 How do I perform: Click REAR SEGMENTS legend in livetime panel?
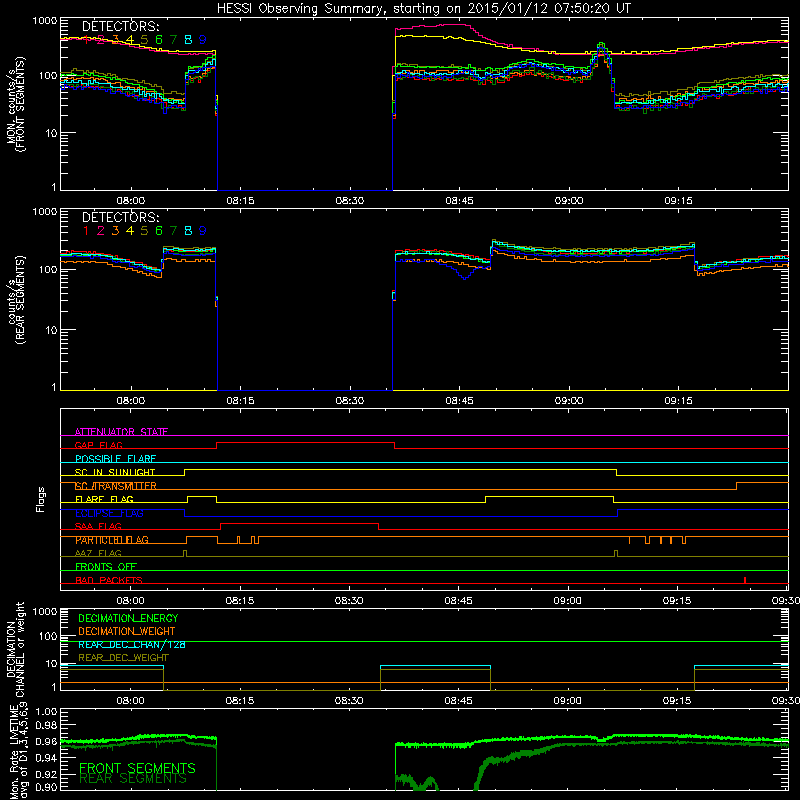[x=133, y=779]
